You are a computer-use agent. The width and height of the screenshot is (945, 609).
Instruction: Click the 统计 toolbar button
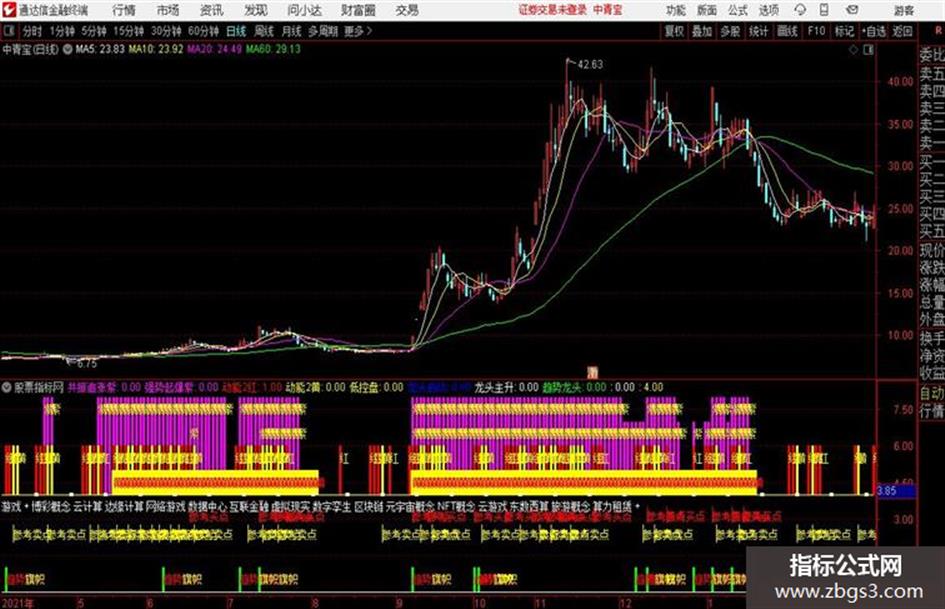coord(758,31)
